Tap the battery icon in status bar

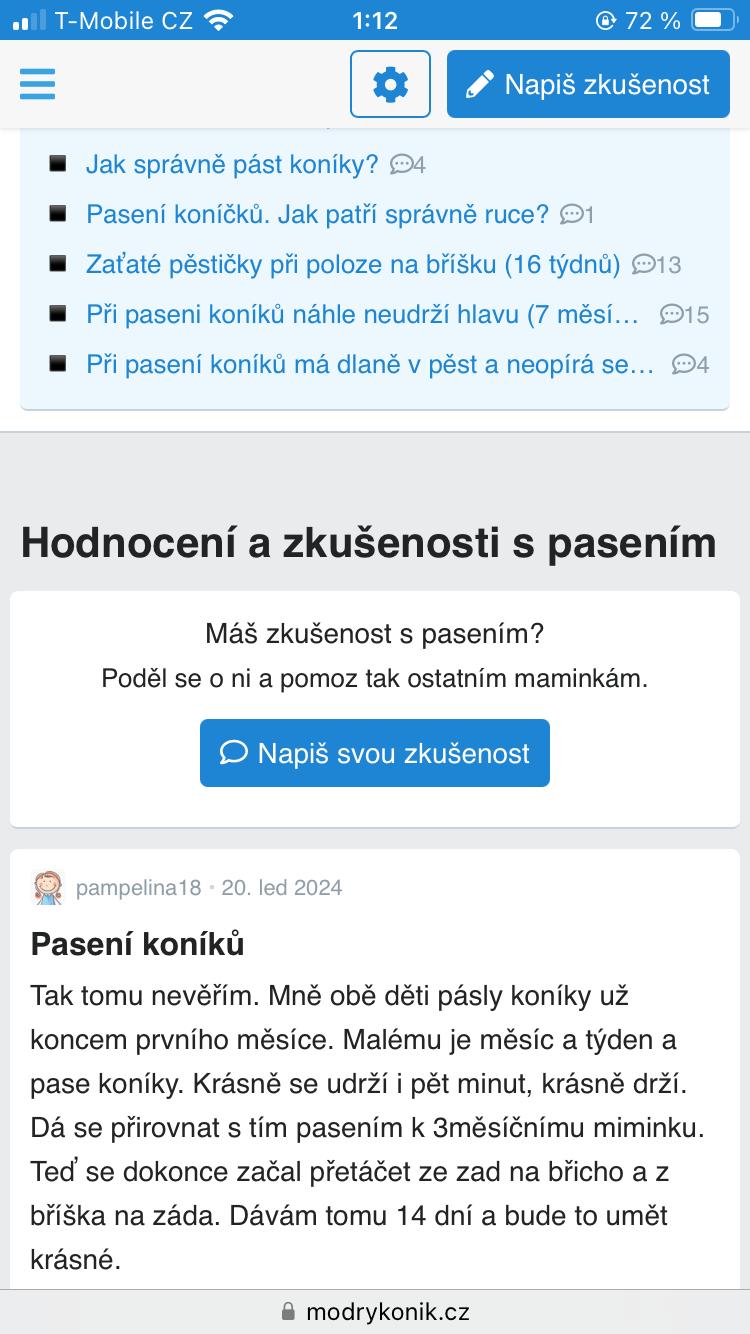click(x=711, y=20)
